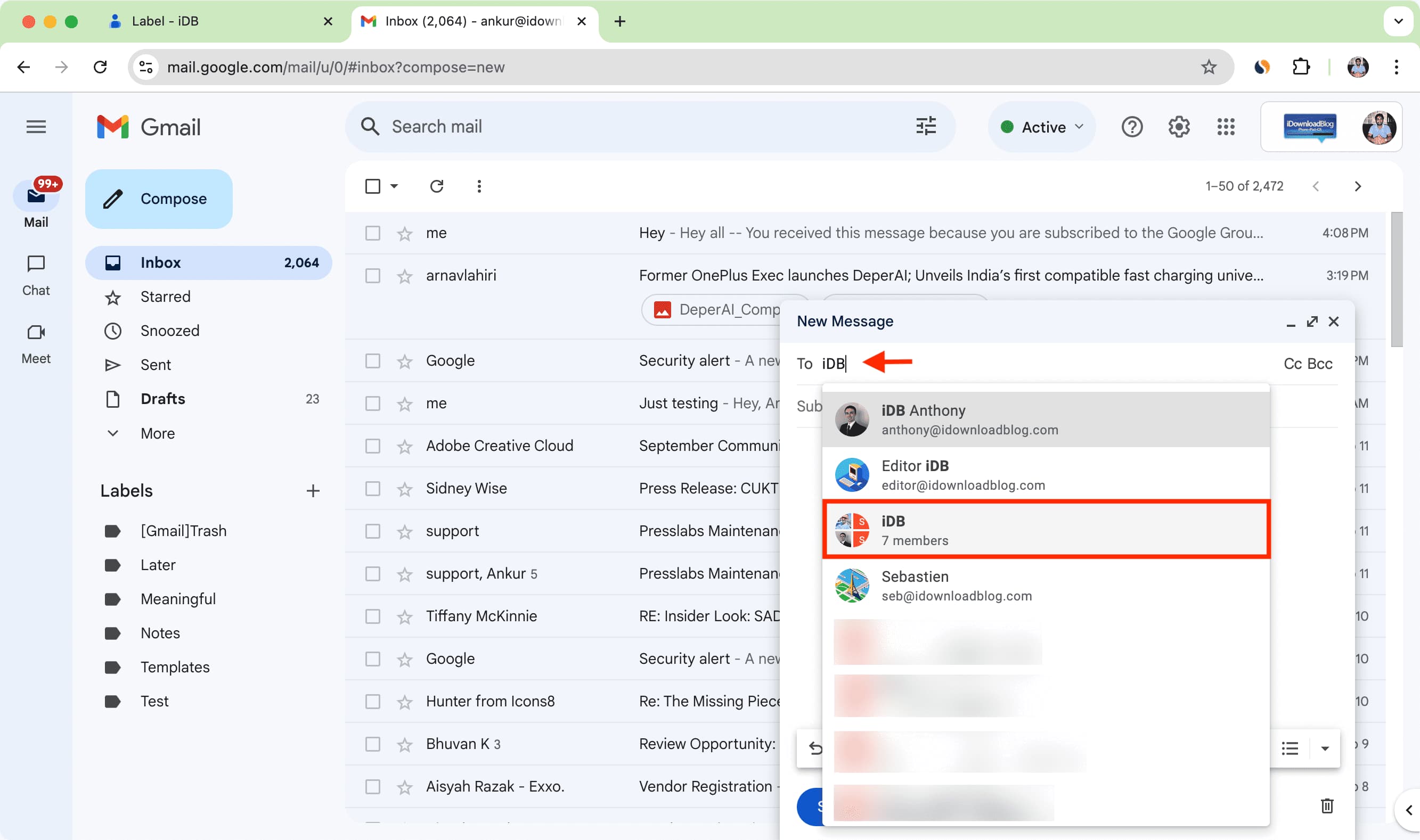Viewport: 1420px width, 840px height.
Task: Choose iDB Anthony contact suggestion
Action: [1046, 419]
